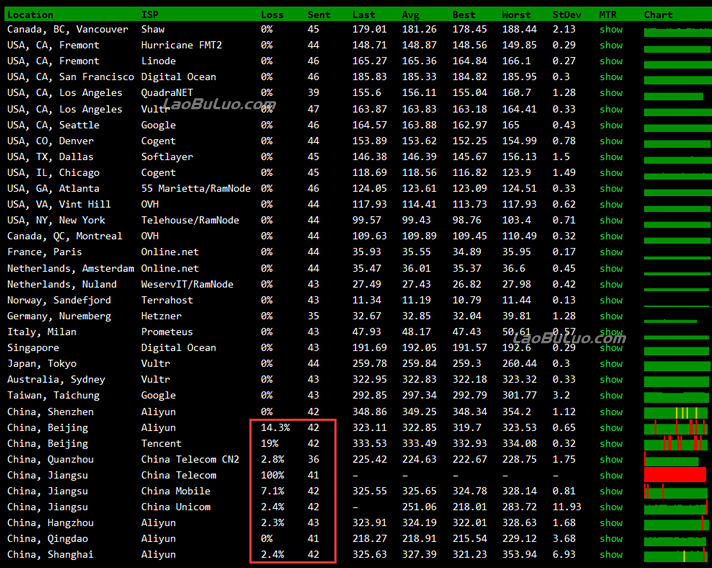Image resolution: width=712 pixels, height=568 pixels.
Task: Click the 19% loss for Beijing Tencent
Action: pos(269,444)
